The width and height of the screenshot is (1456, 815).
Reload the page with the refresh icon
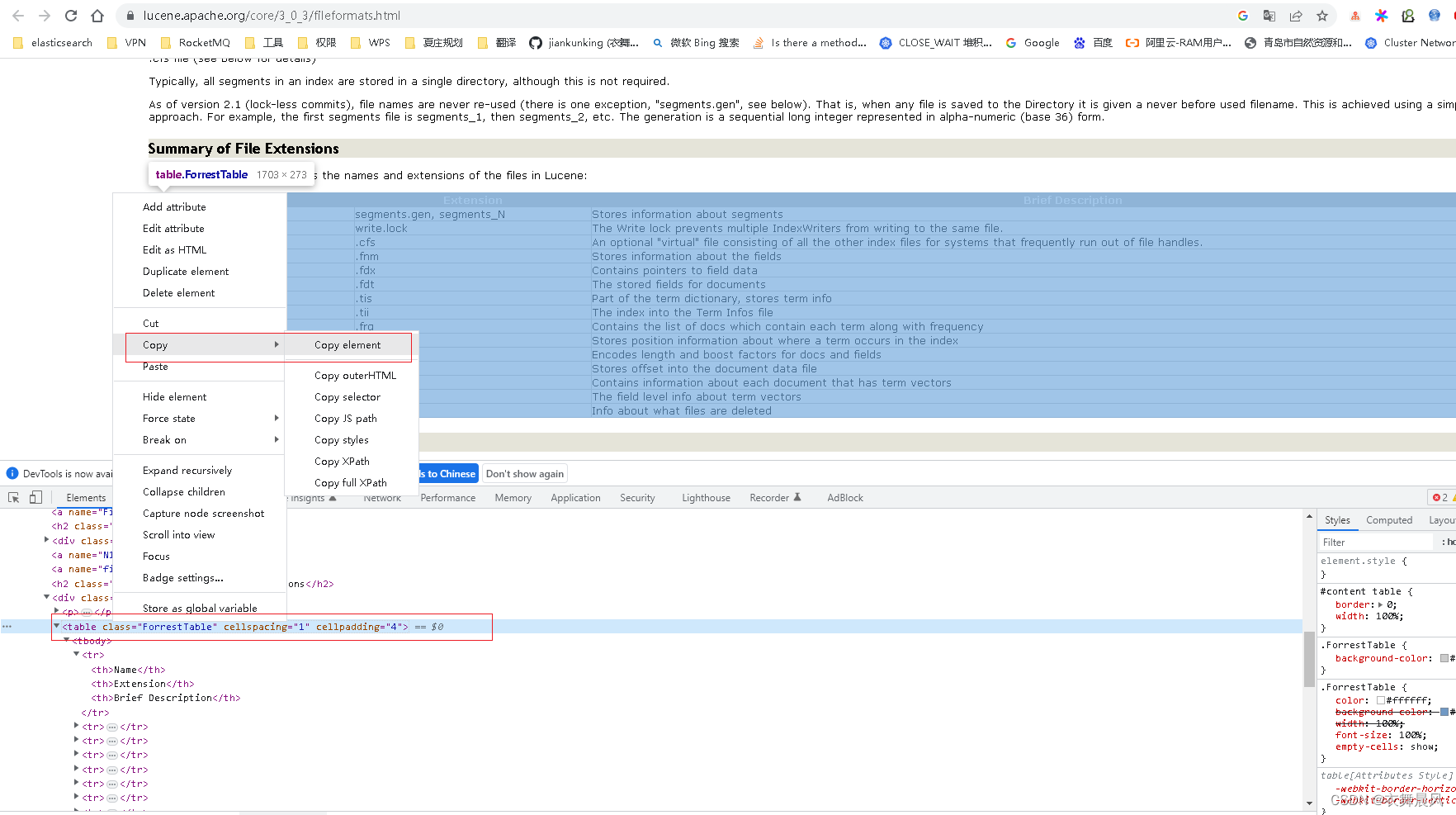click(x=70, y=15)
